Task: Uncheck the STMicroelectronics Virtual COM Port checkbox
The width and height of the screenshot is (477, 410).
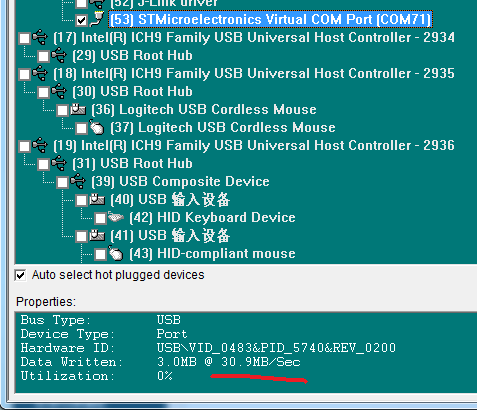Action: [82, 20]
